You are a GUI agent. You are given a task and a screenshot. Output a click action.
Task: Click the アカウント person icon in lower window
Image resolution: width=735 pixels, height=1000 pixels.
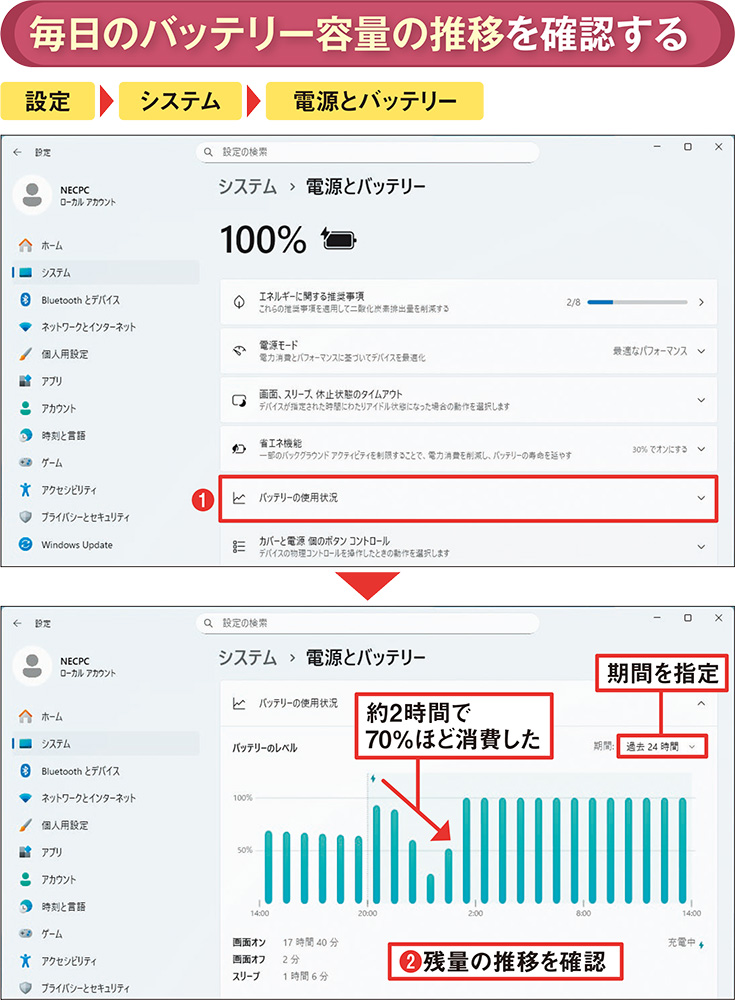26,879
